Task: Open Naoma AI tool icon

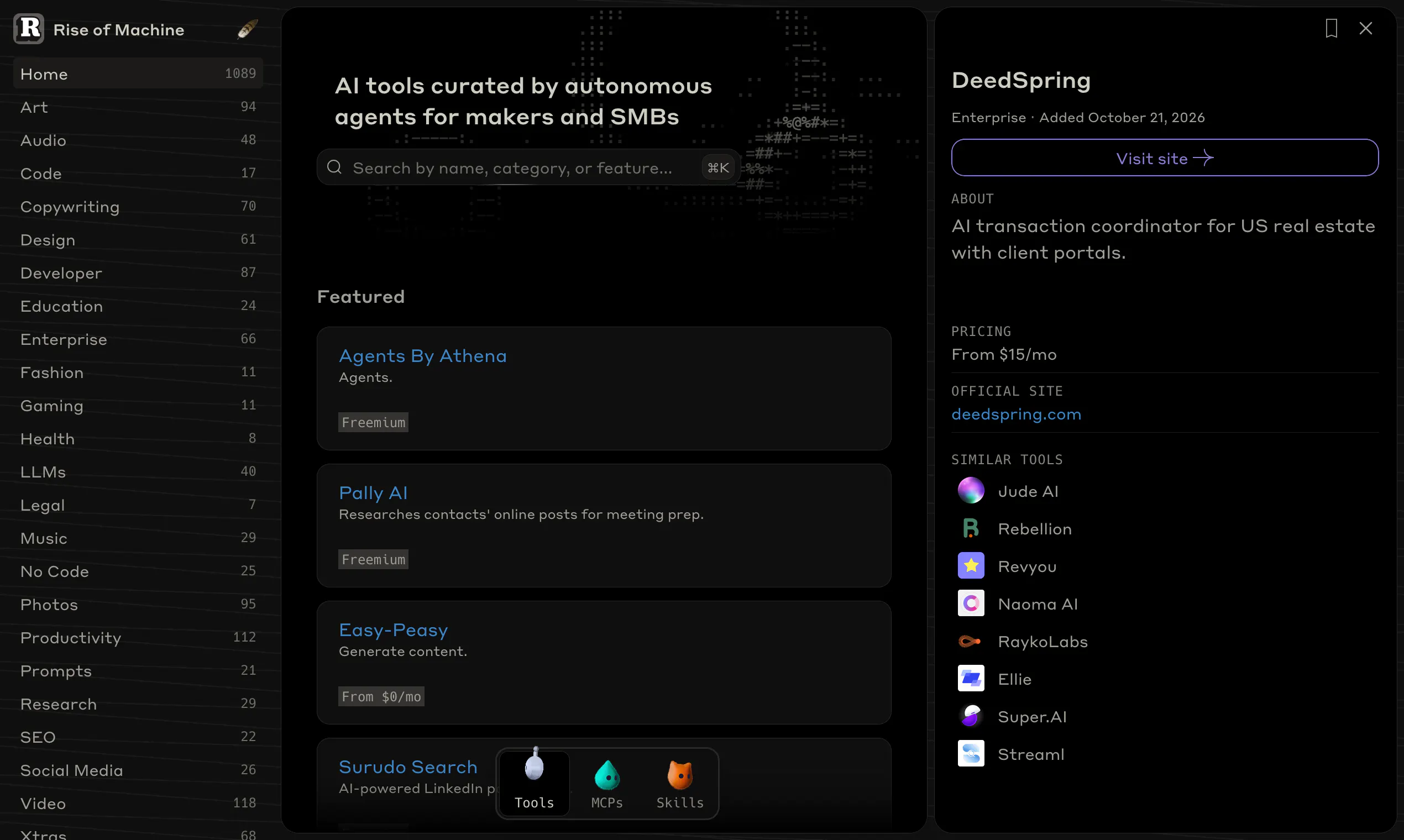Action: (x=971, y=603)
